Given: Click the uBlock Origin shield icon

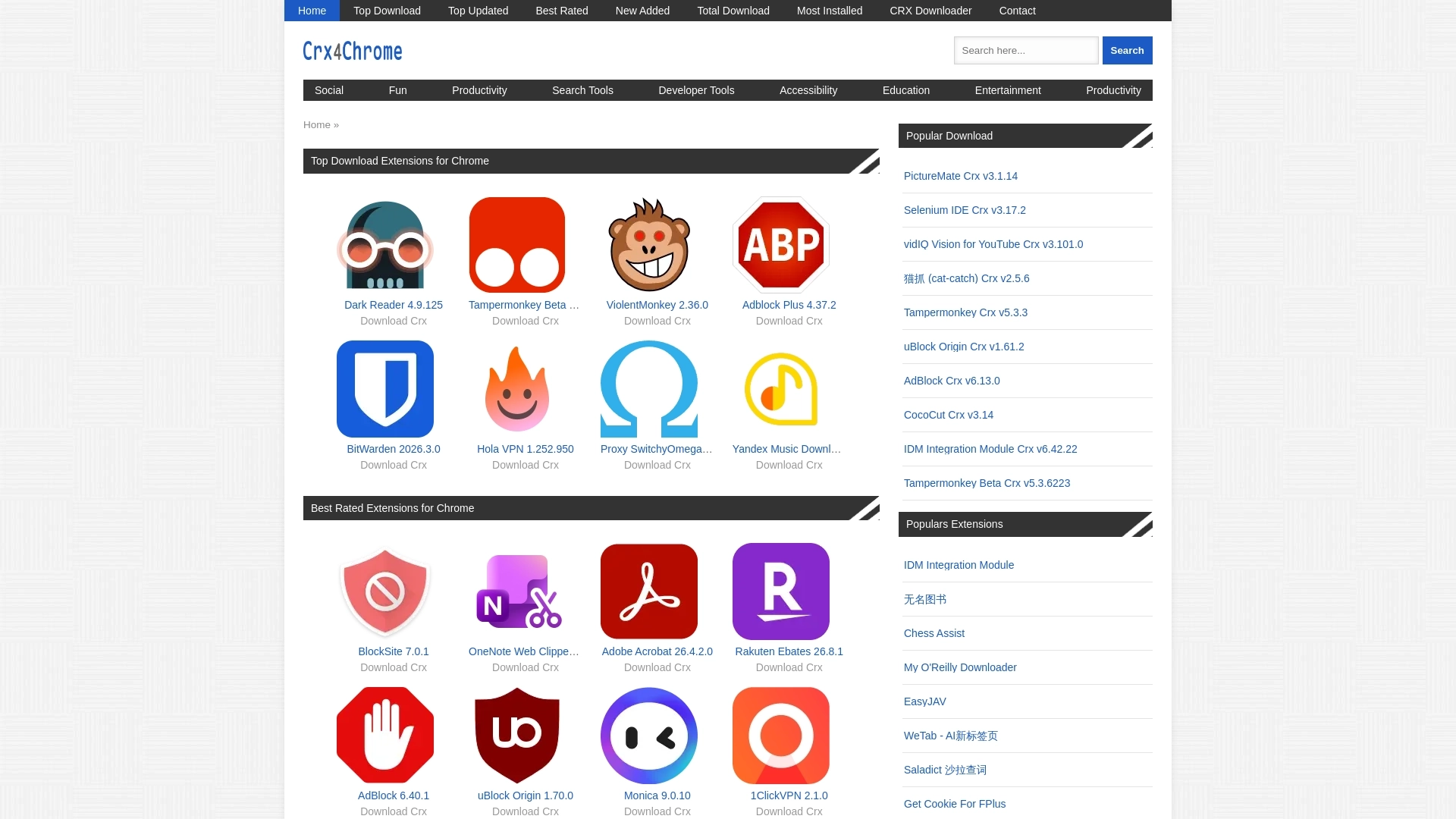Looking at the screenshot, I should pos(517,736).
